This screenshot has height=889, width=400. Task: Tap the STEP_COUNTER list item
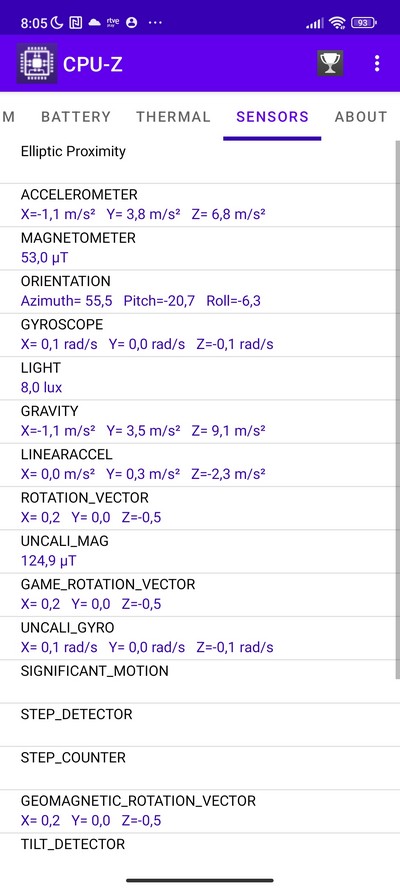point(198,768)
